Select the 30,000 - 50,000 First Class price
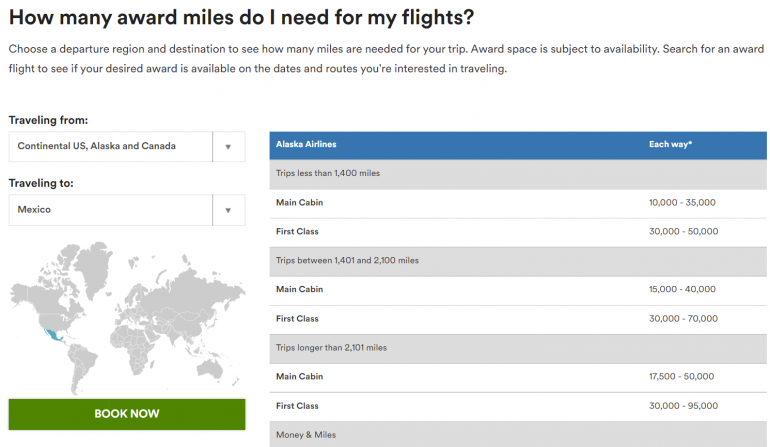 [682, 232]
